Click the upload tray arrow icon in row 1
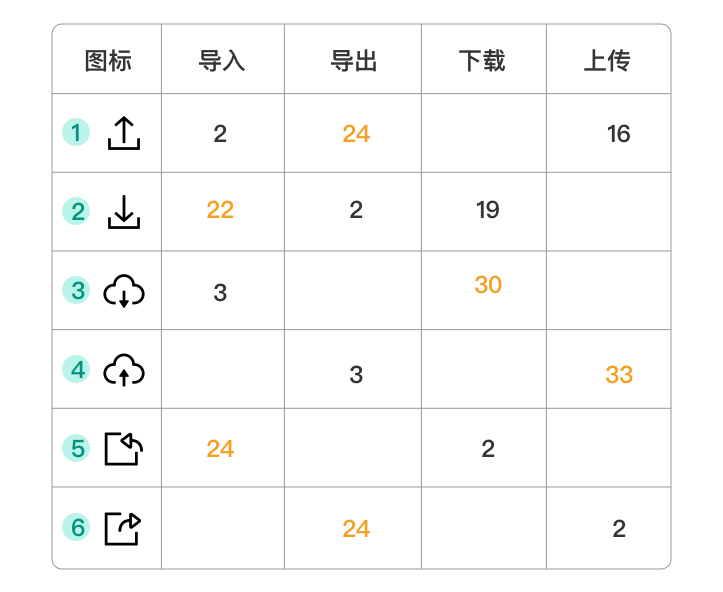 (124, 133)
